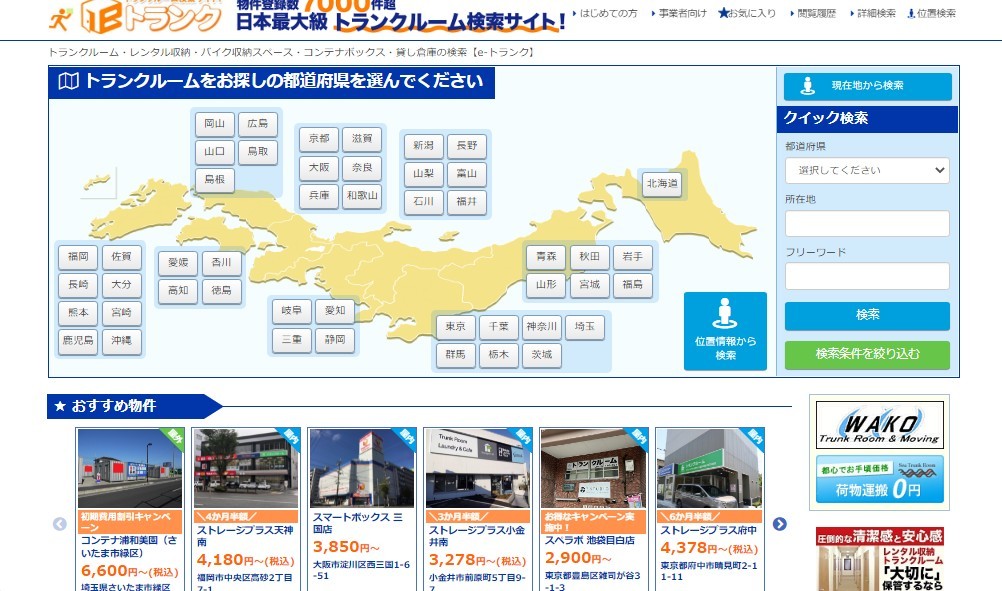Select 福岡 prefecture button
The width and height of the screenshot is (1002, 591).
[78, 257]
